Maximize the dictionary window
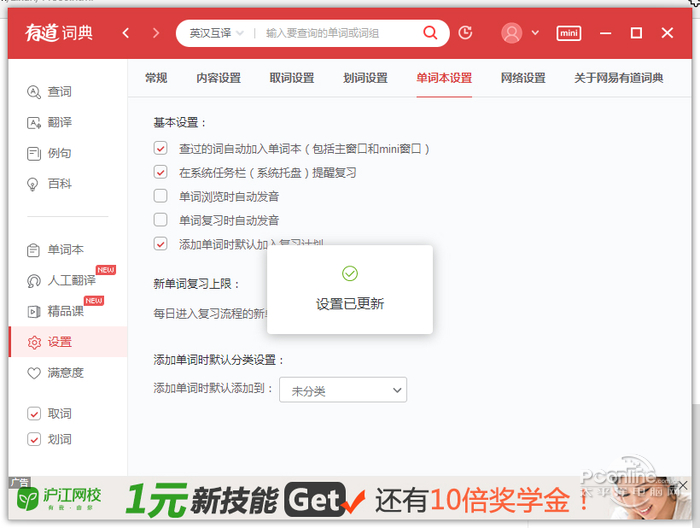 (x=636, y=33)
